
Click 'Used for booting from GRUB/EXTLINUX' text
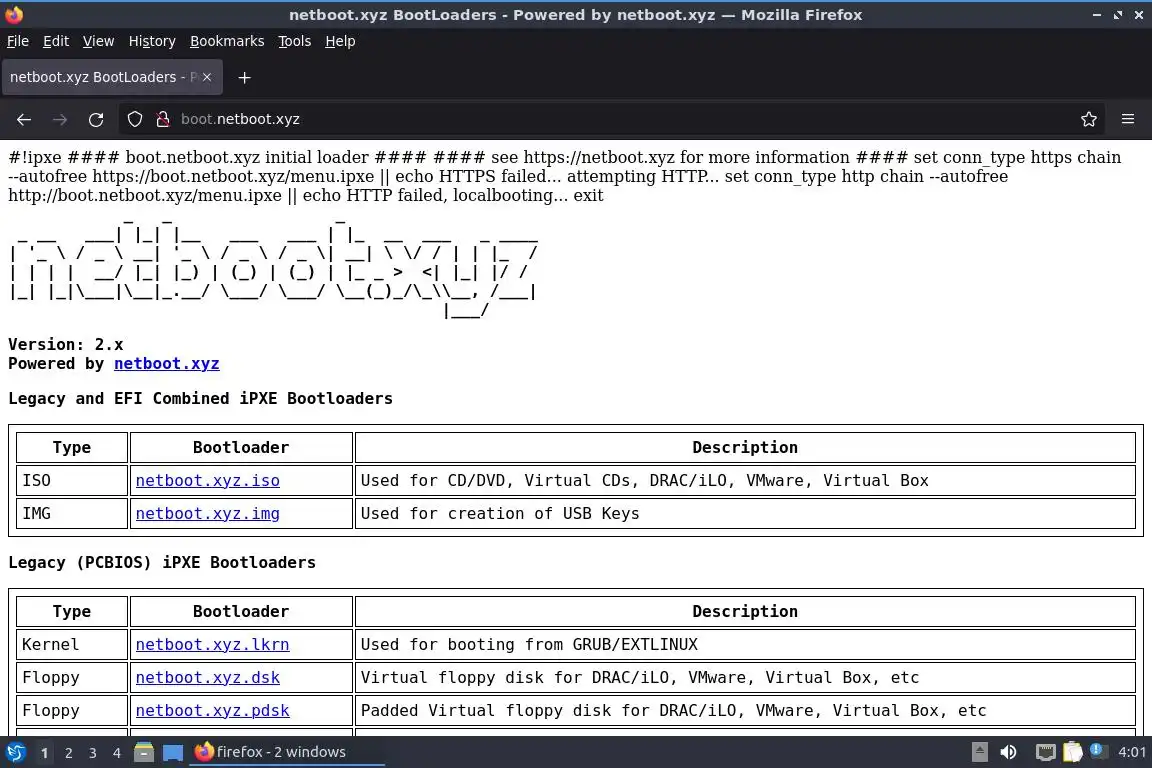pos(529,645)
